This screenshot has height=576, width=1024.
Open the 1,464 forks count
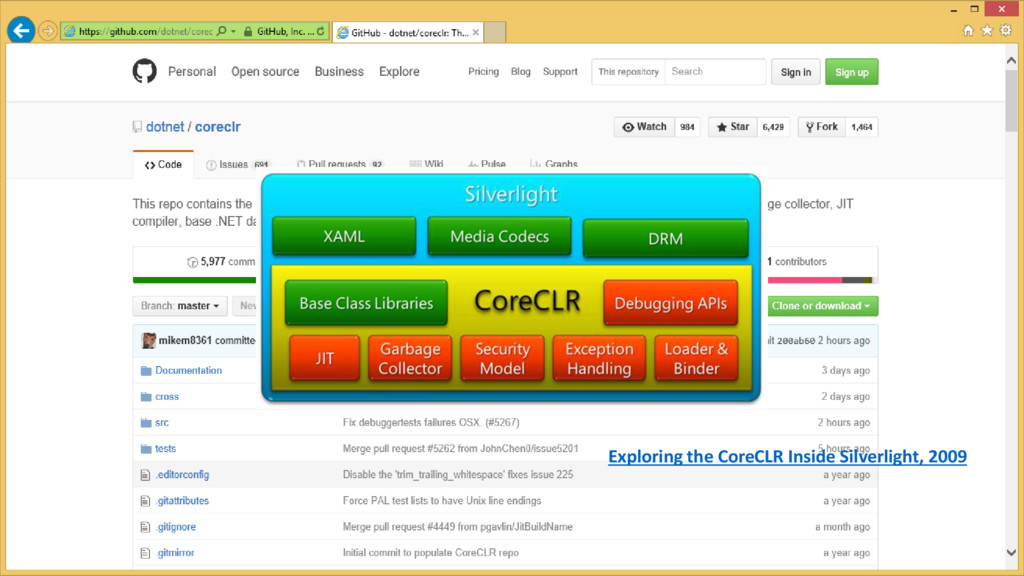point(862,127)
